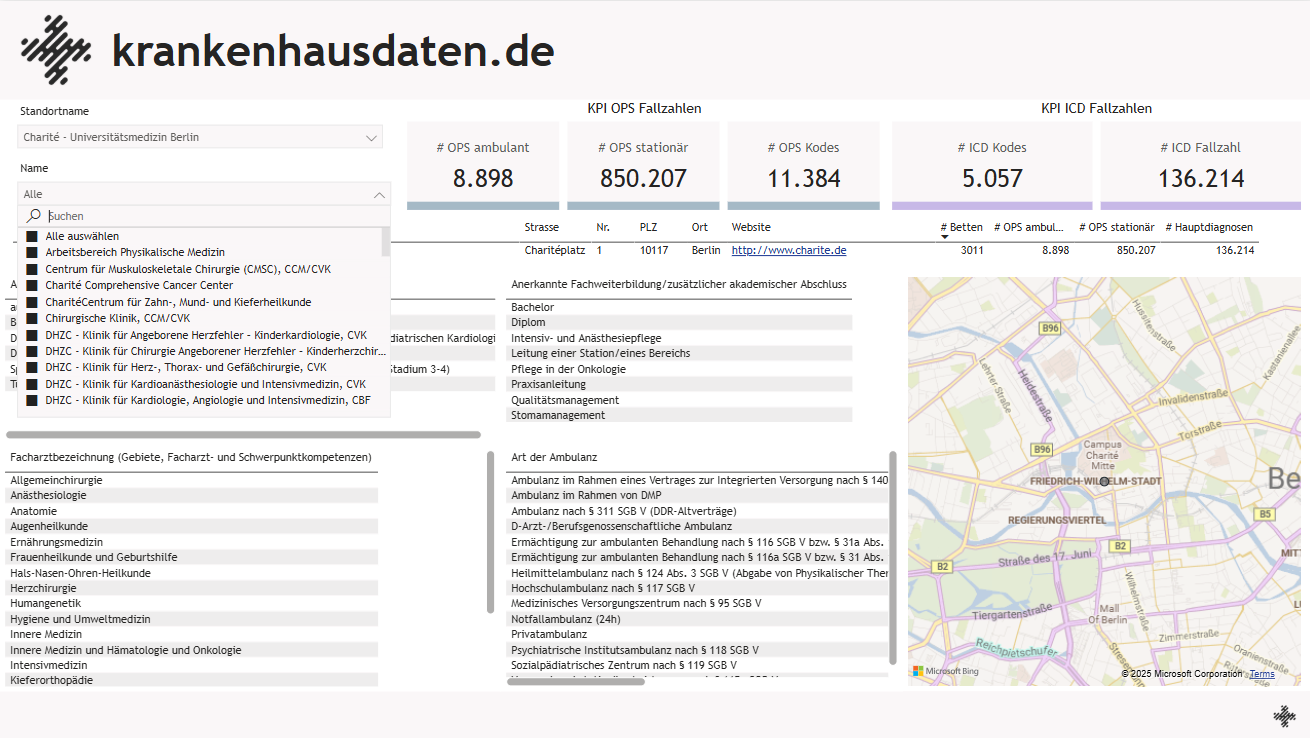The height and width of the screenshot is (738, 1310).
Task: Click the horizontal scrollbar below the left table
Action: point(244,435)
